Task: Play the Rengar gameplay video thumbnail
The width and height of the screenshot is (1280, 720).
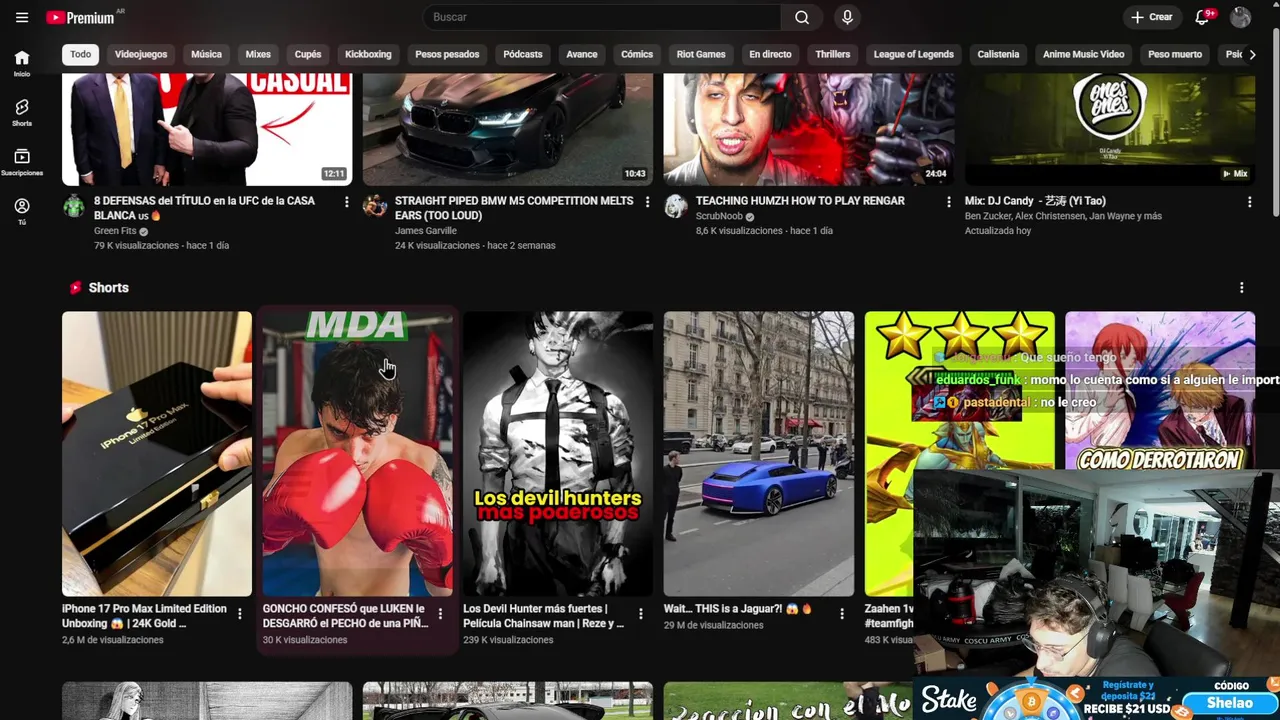Action: tap(809, 130)
